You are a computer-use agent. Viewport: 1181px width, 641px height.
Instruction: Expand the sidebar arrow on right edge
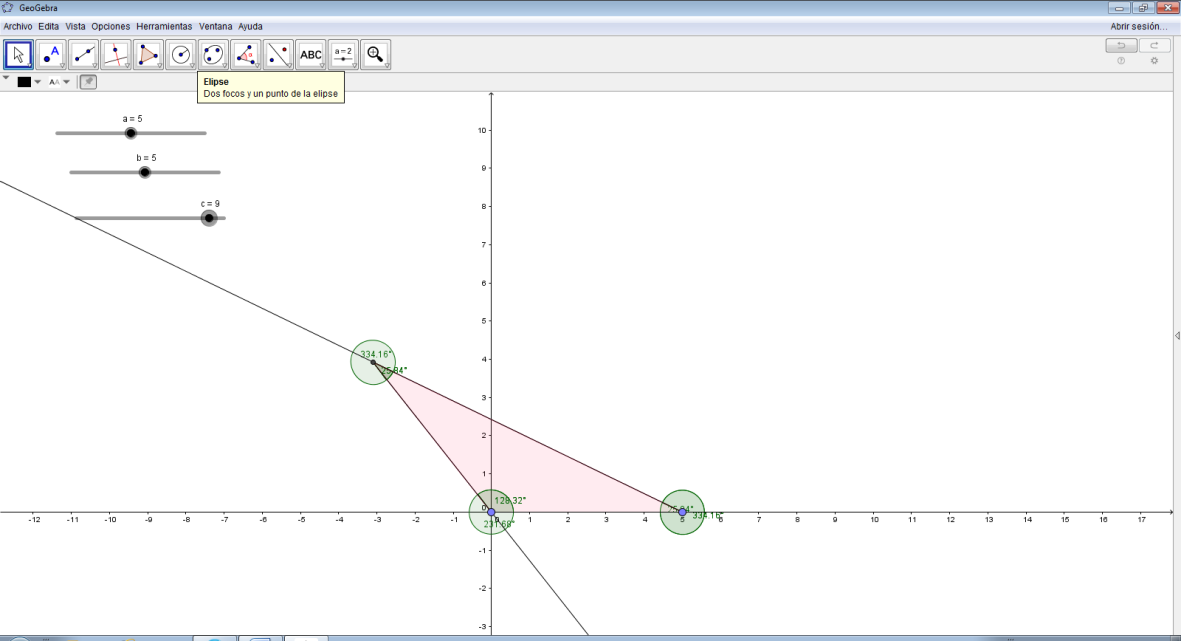(x=1176, y=335)
